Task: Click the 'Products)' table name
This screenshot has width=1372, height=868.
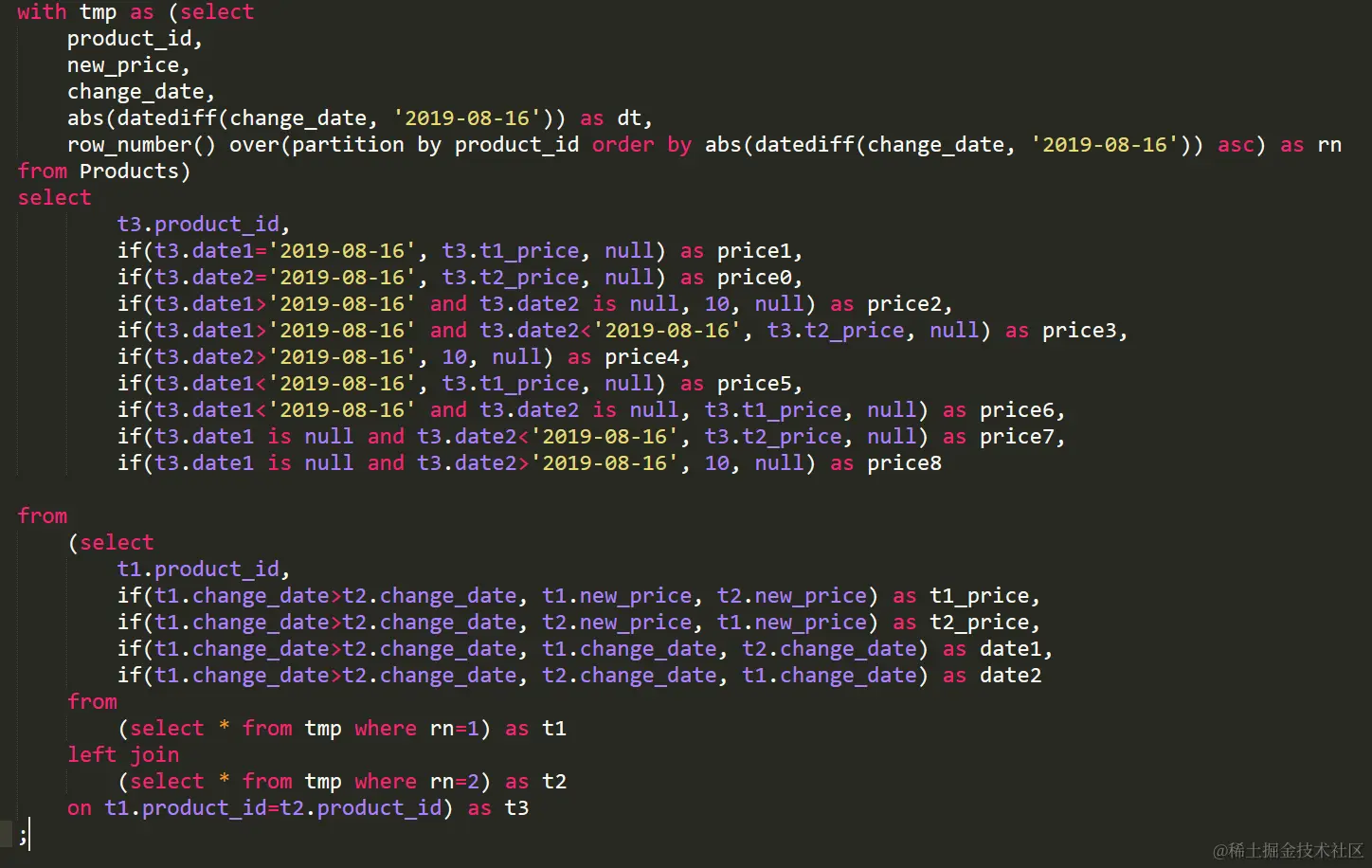Action: [135, 172]
